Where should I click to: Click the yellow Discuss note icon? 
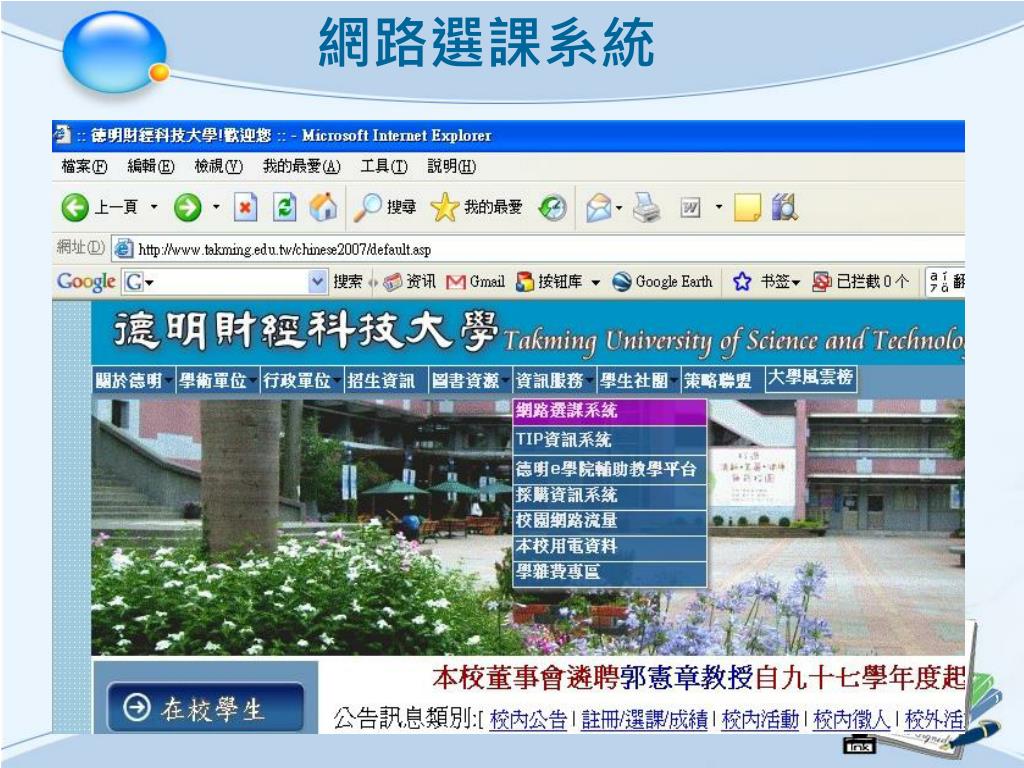pyautogui.click(x=748, y=208)
